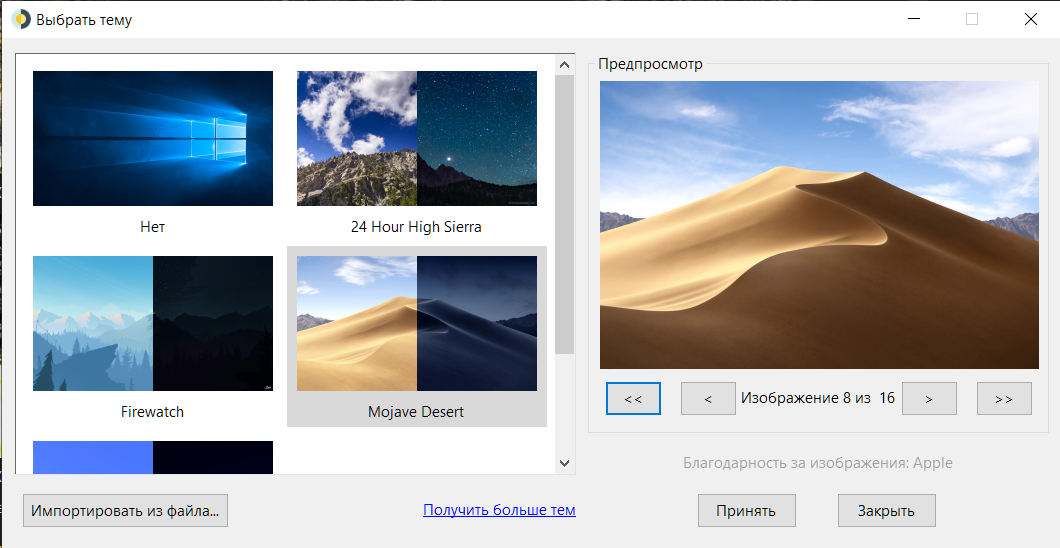
Task: Minimize the 'Выбрать тему' window
Action: [913, 19]
